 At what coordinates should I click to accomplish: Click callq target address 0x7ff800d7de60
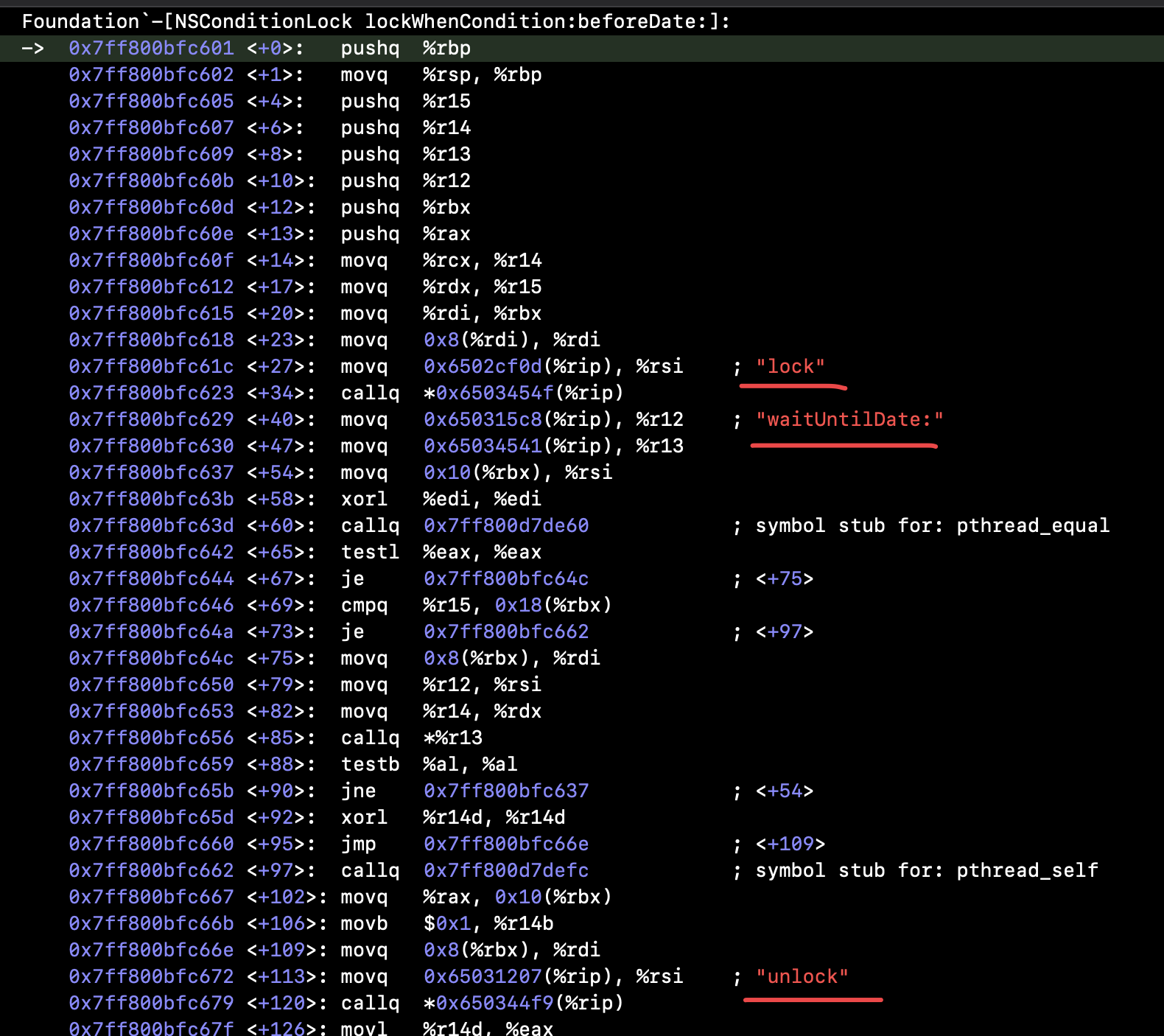tap(506, 526)
